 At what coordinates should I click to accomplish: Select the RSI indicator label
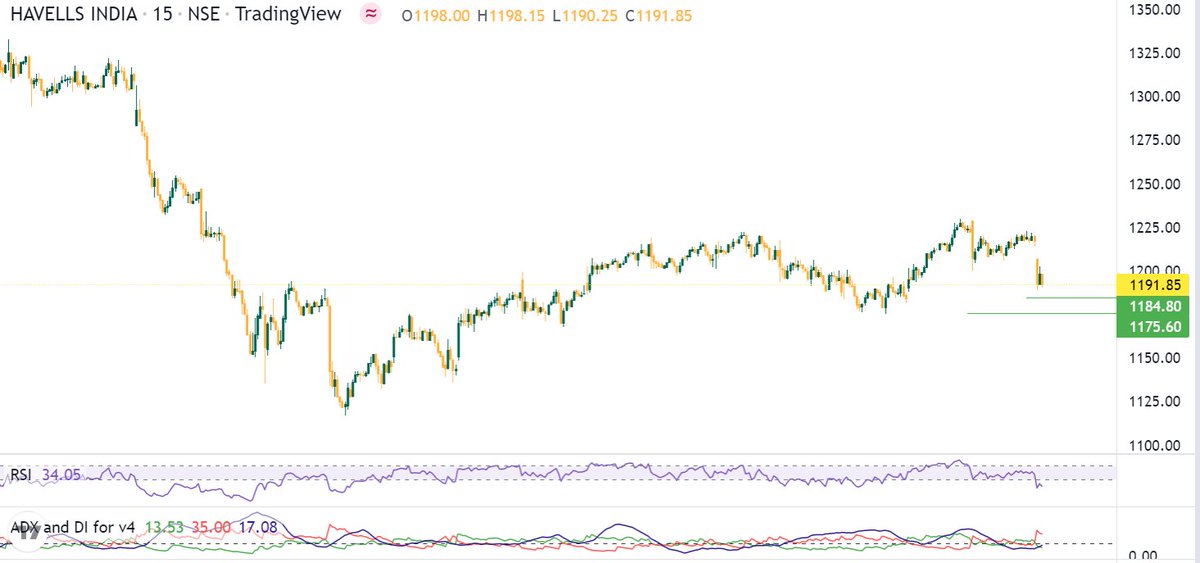(23, 474)
